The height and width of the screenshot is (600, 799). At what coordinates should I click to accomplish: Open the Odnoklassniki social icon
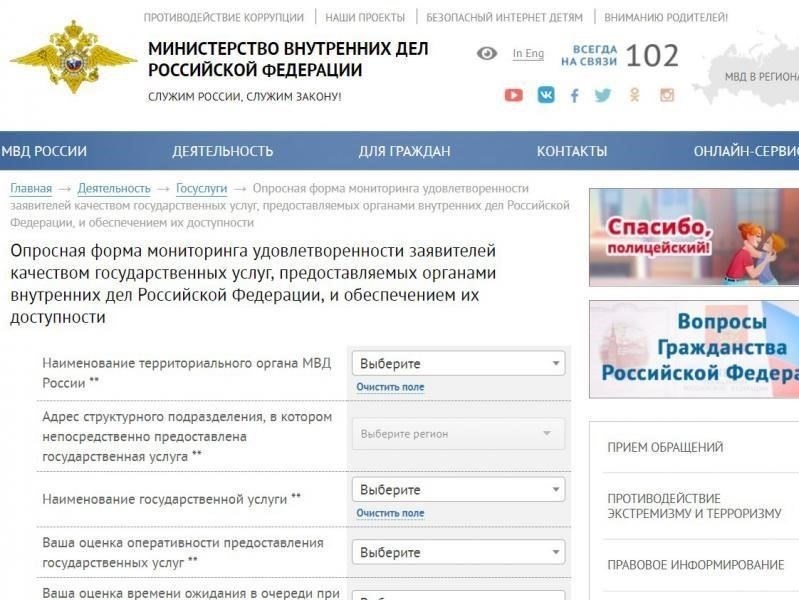tap(634, 95)
